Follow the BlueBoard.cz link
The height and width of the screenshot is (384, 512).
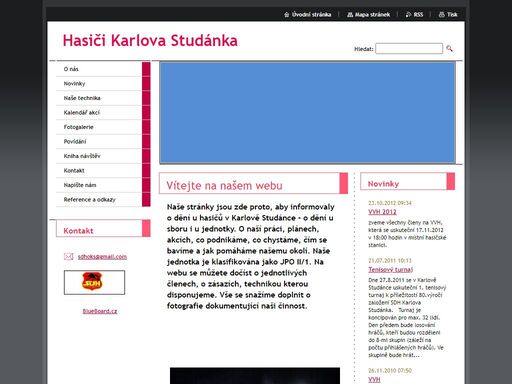pyautogui.click(x=100, y=311)
